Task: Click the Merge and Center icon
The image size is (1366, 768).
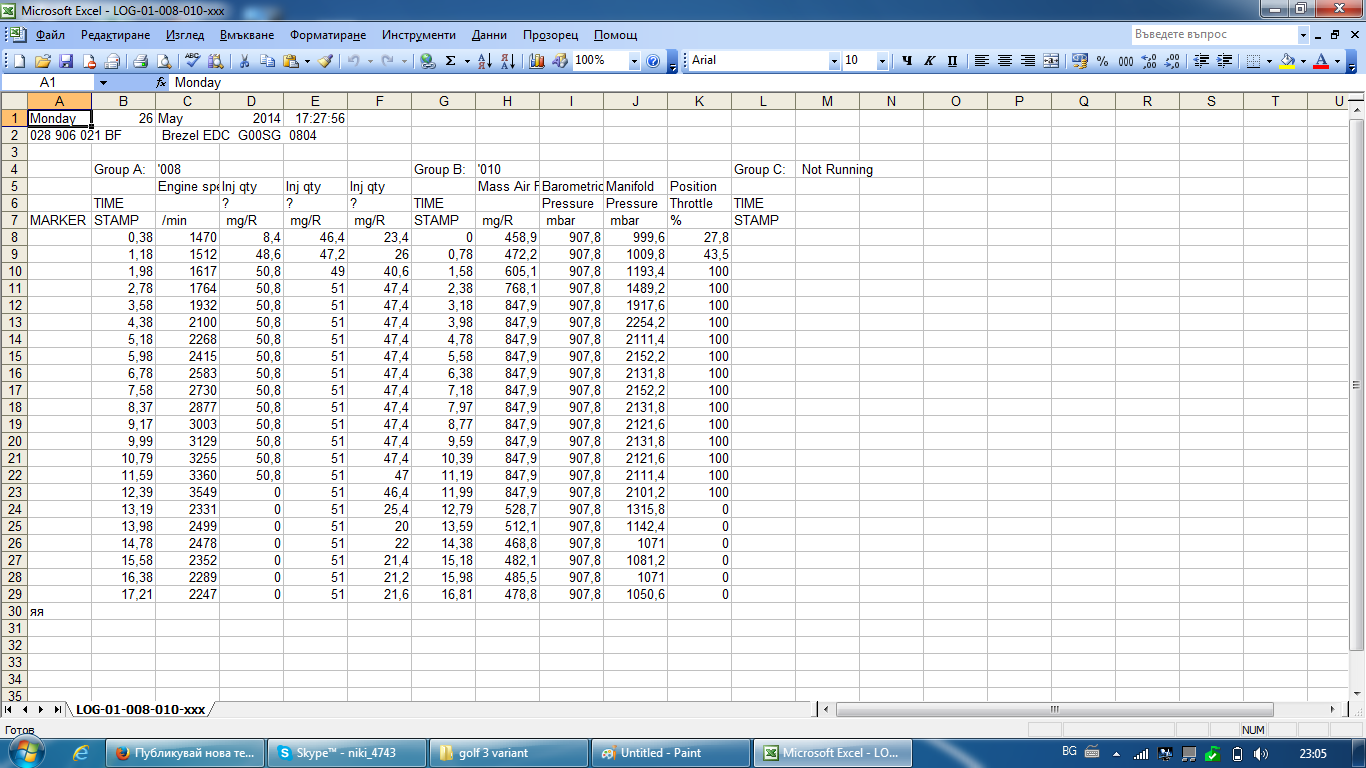Action: click(x=1051, y=61)
